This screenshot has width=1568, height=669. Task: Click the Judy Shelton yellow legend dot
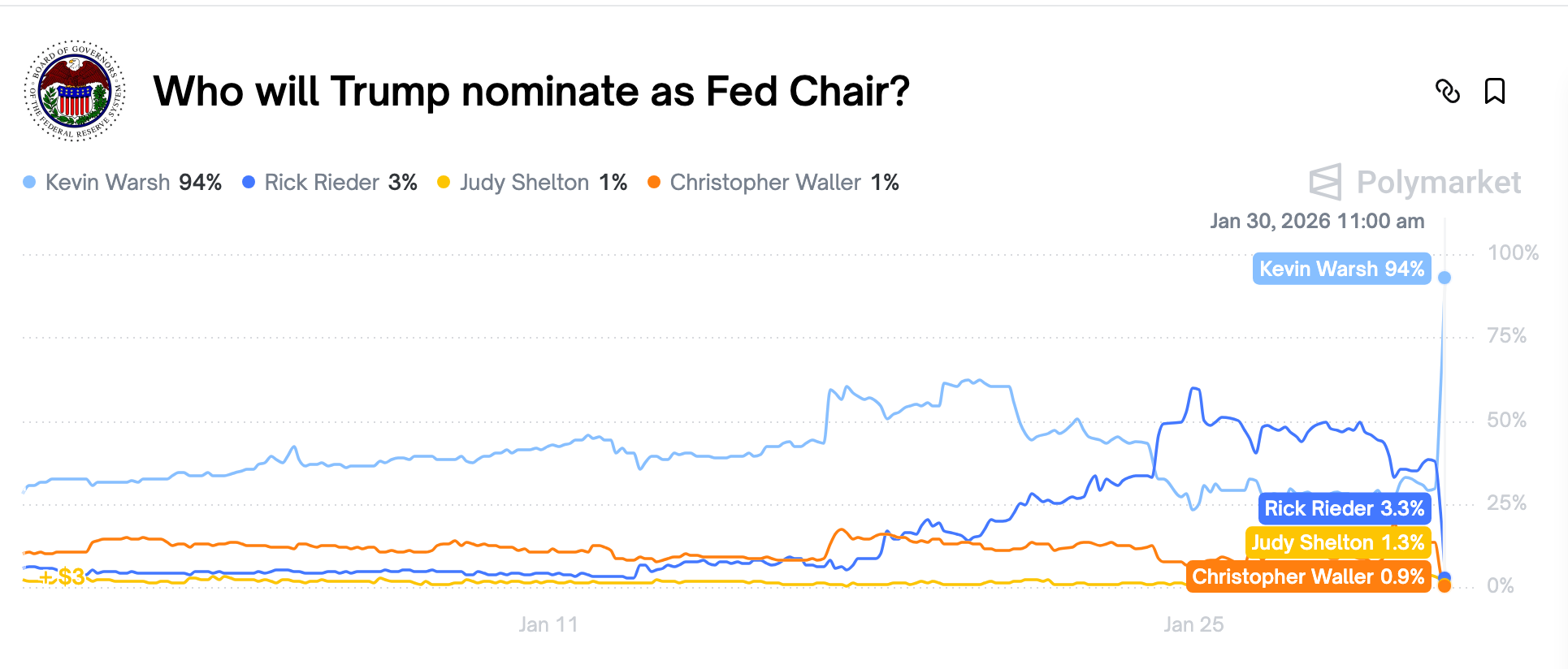[444, 182]
